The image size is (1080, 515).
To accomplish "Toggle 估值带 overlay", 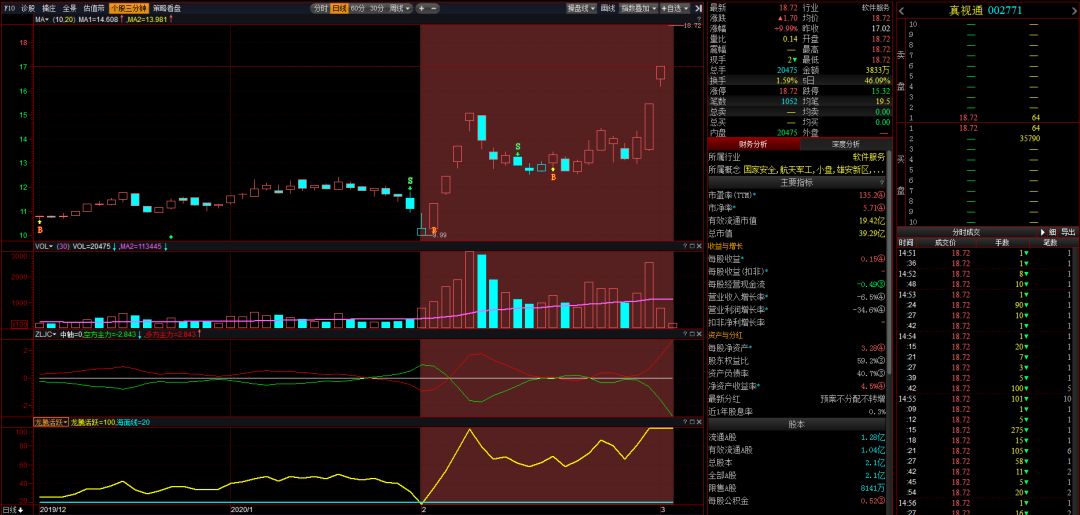I will [94, 8].
